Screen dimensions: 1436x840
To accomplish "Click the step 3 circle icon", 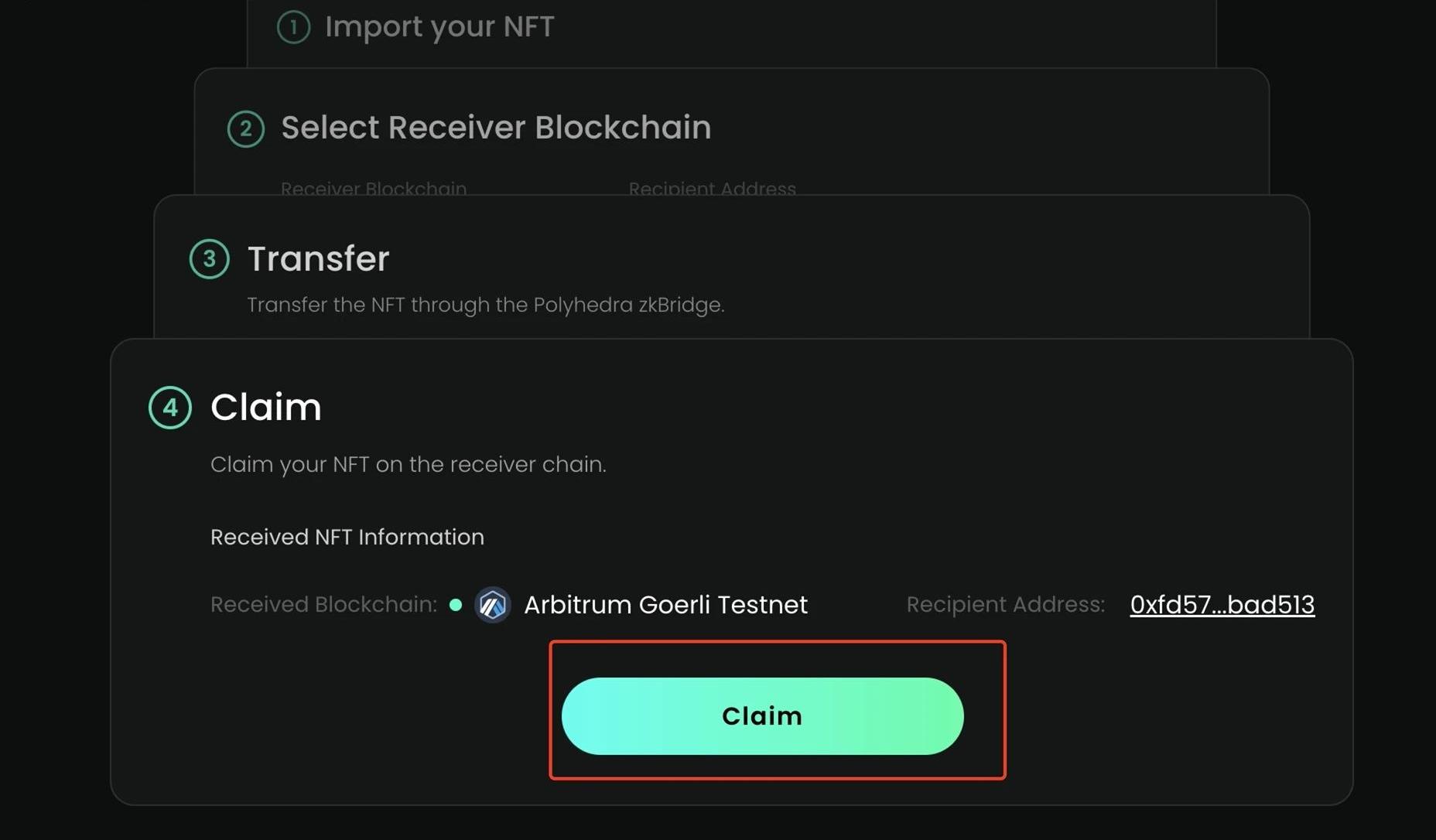I will point(210,259).
